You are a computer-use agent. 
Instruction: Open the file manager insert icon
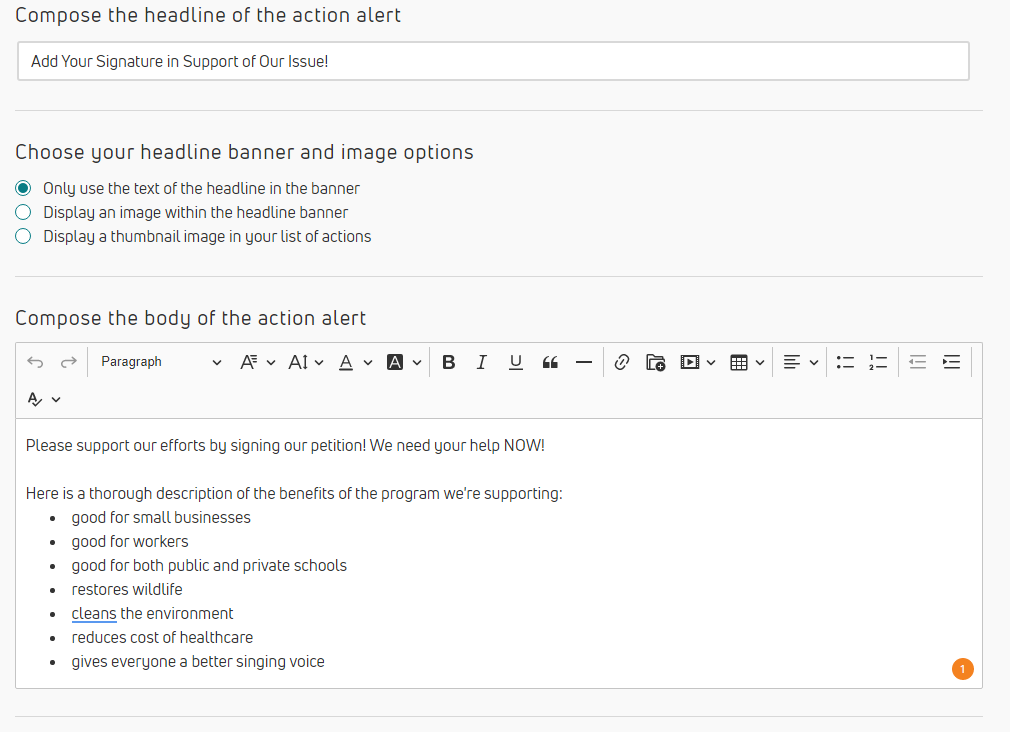click(x=656, y=362)
